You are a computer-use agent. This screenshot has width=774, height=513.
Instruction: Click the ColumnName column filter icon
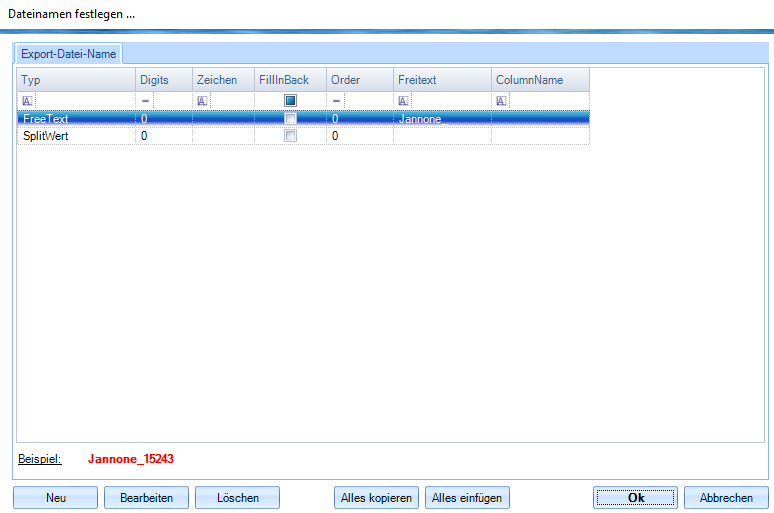point(501,101)
